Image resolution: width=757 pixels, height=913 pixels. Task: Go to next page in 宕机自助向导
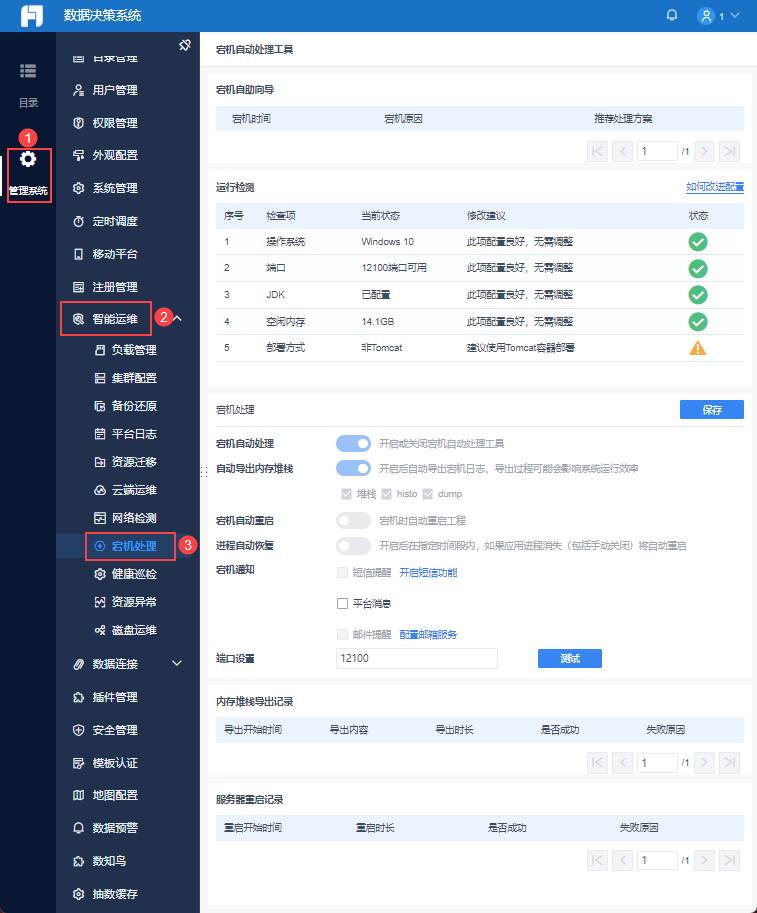pos(704,151)
